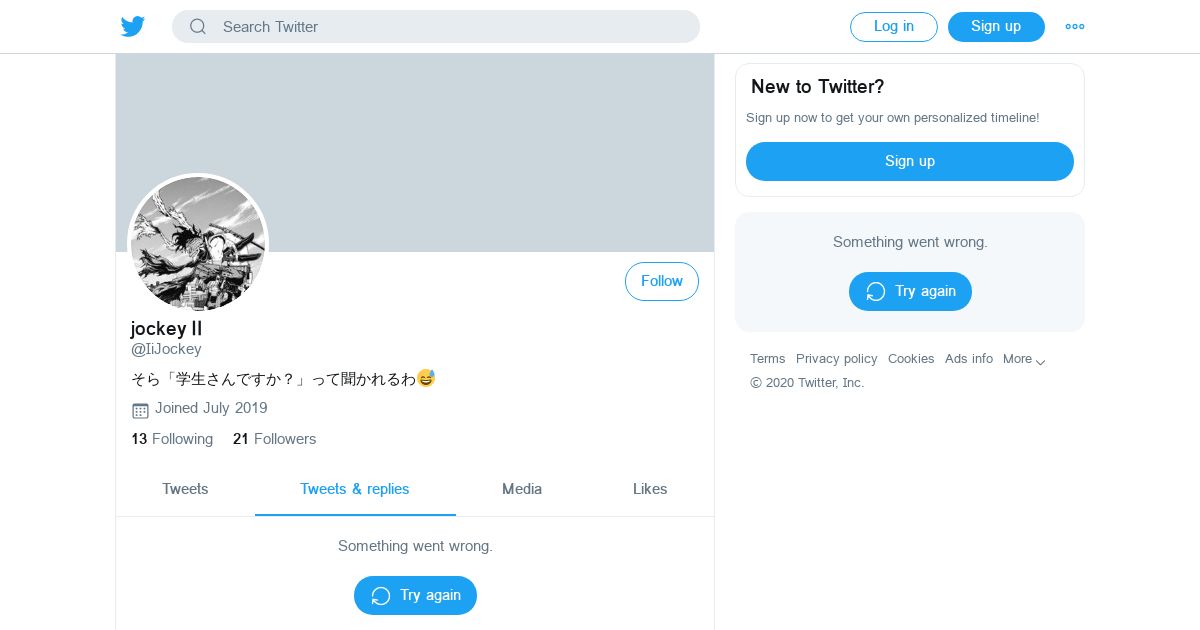Click the sweat-smile emoji in the bio
Viewport: 1200px width, 630px height.
point(426,378)
